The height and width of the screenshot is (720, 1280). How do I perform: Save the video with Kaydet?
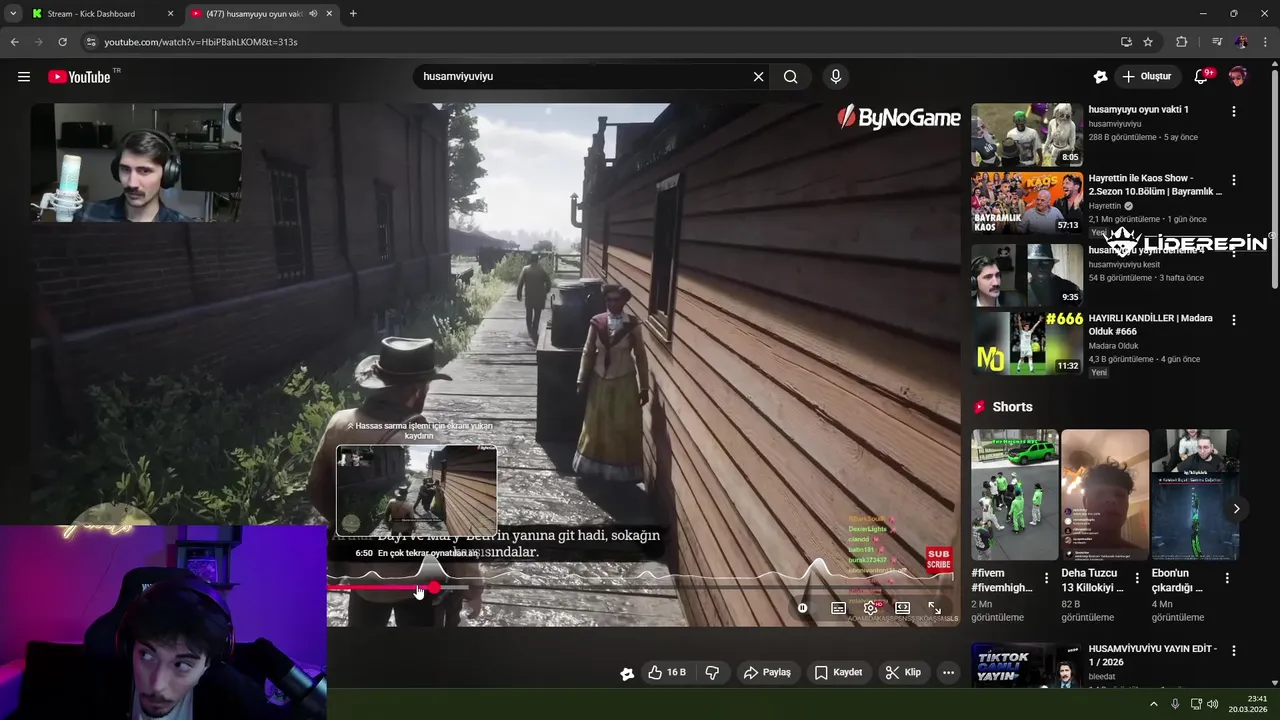tap(838, 673)
